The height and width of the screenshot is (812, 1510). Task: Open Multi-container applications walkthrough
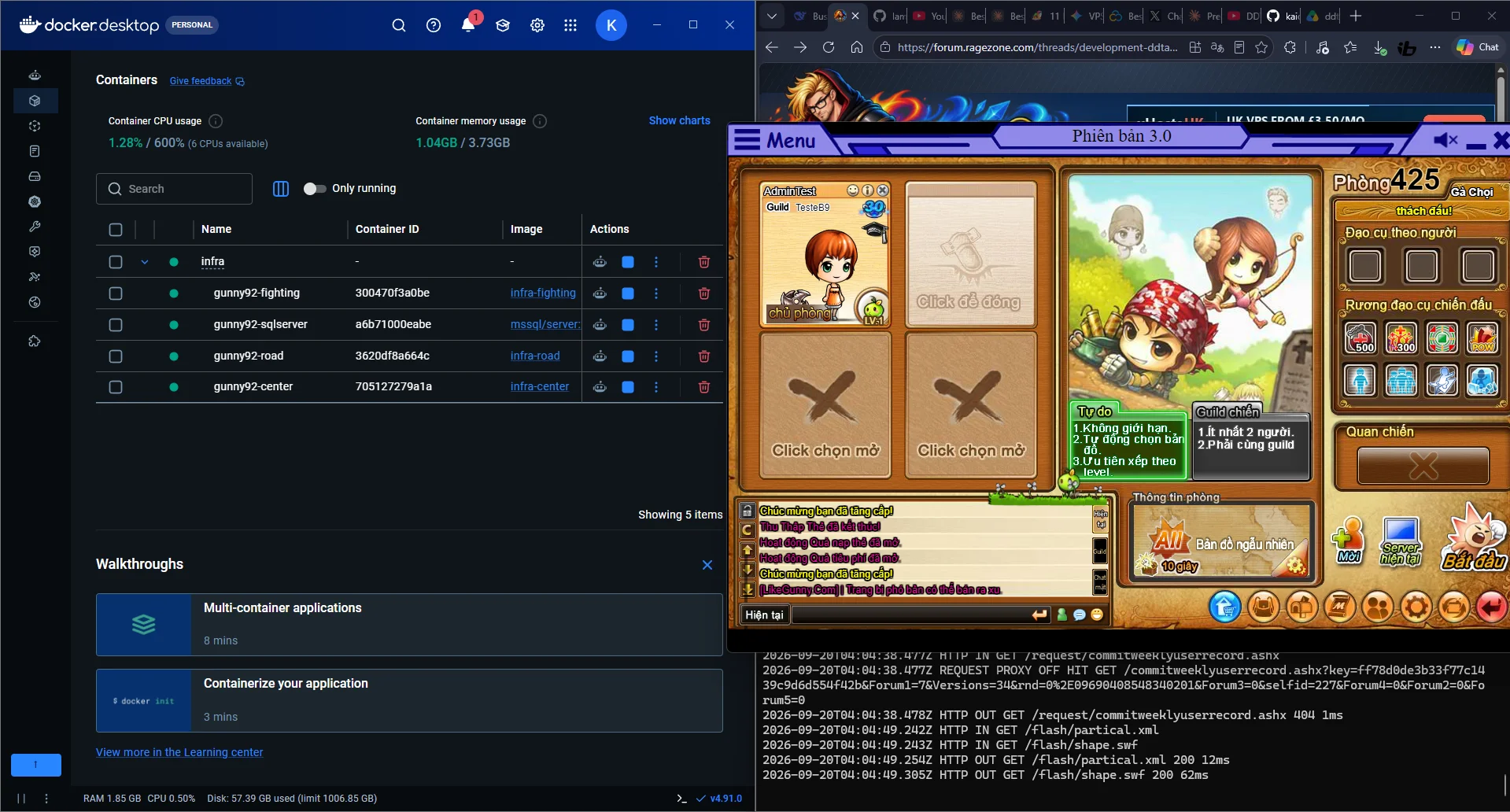[x=409, y=625]
